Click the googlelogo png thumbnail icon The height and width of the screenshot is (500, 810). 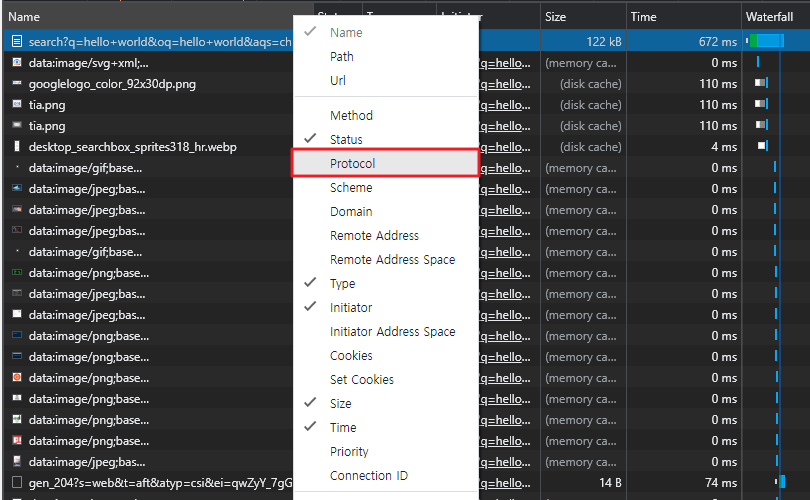point(17,83)
